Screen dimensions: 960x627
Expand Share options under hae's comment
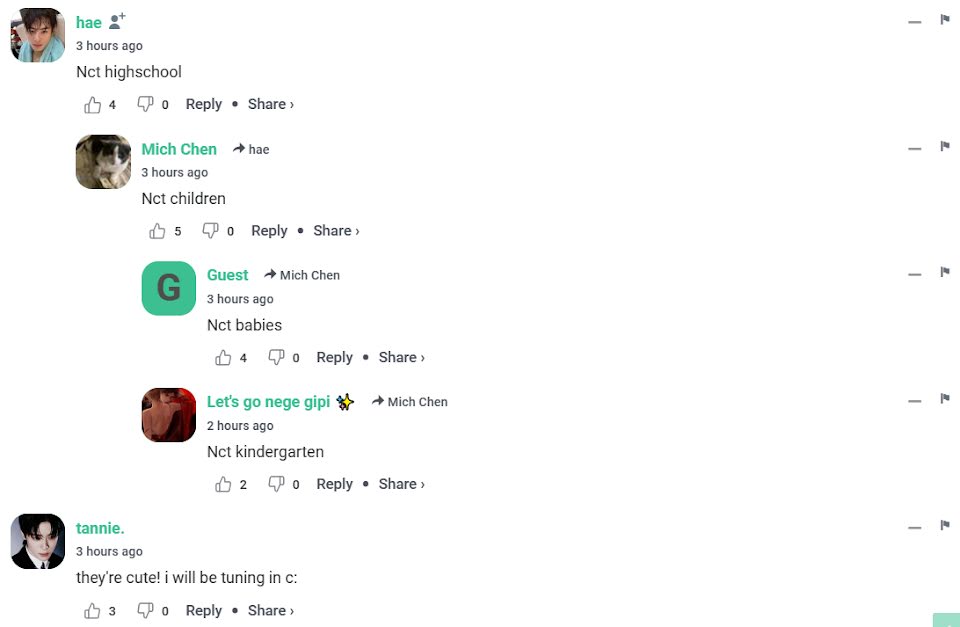[x=271, y=104]
